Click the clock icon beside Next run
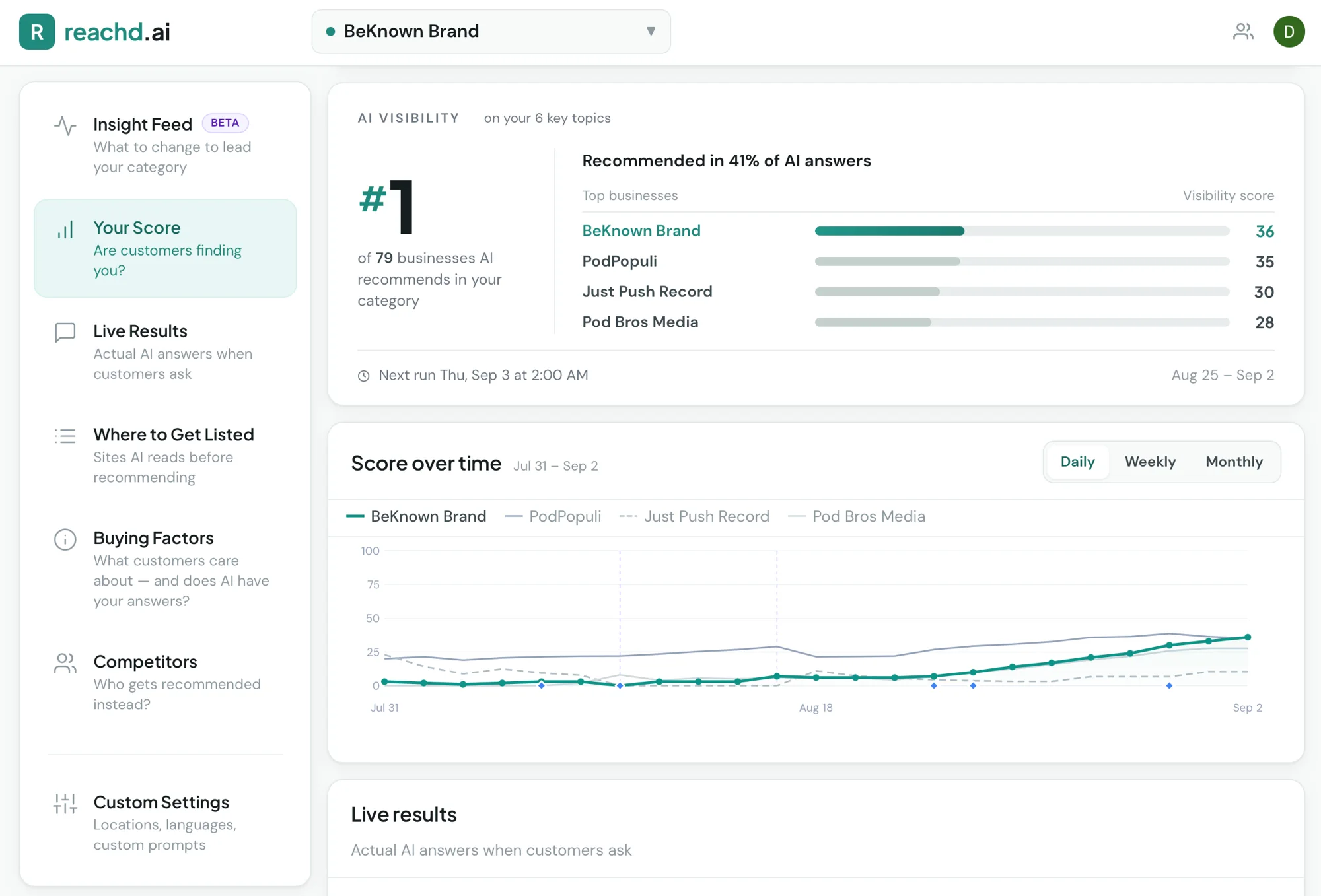Image resolution: width=1321 pixels, height=896 pixels. coord(363,376)
